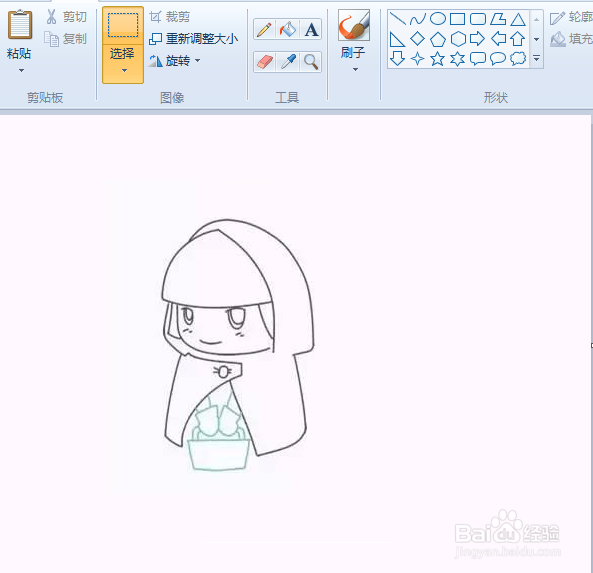Click the shapes gallery scroll-up arrow

536,19
